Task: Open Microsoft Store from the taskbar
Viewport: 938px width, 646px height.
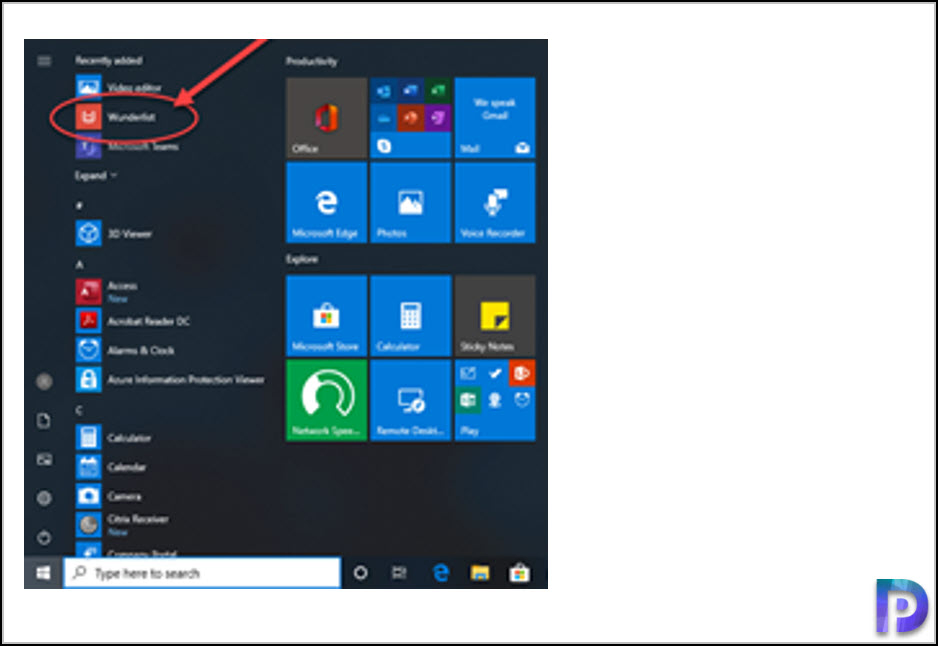Action: [519, 573]
